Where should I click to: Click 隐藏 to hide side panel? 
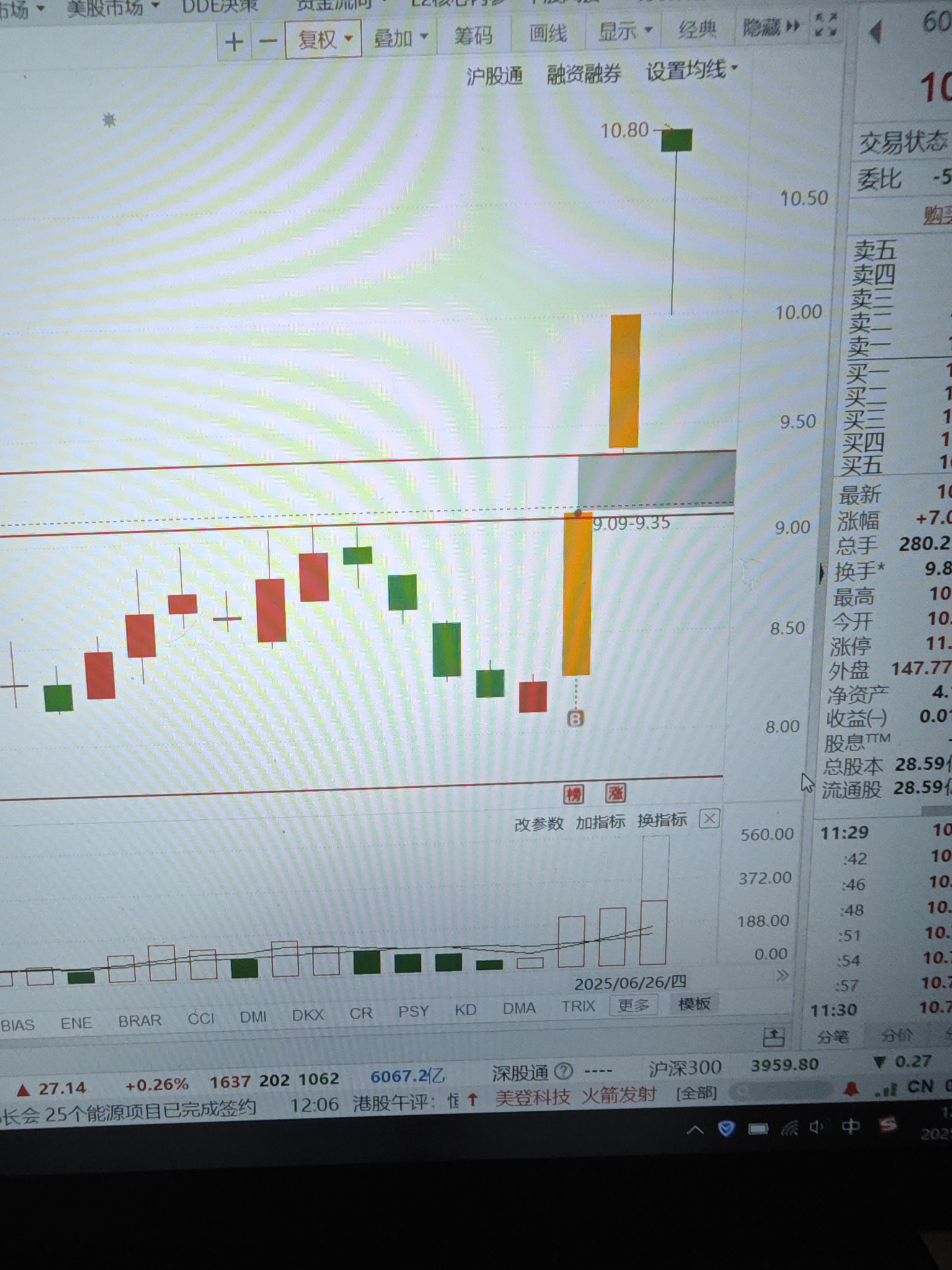(x=770, y=27)
